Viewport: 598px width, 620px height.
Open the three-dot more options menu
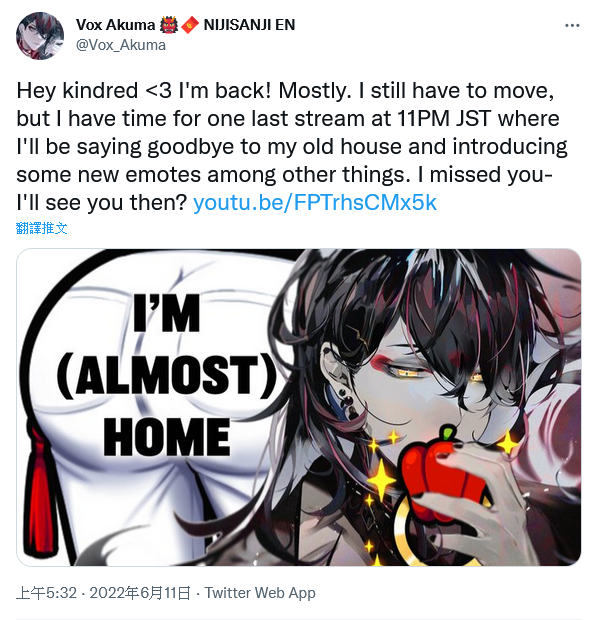572,26
